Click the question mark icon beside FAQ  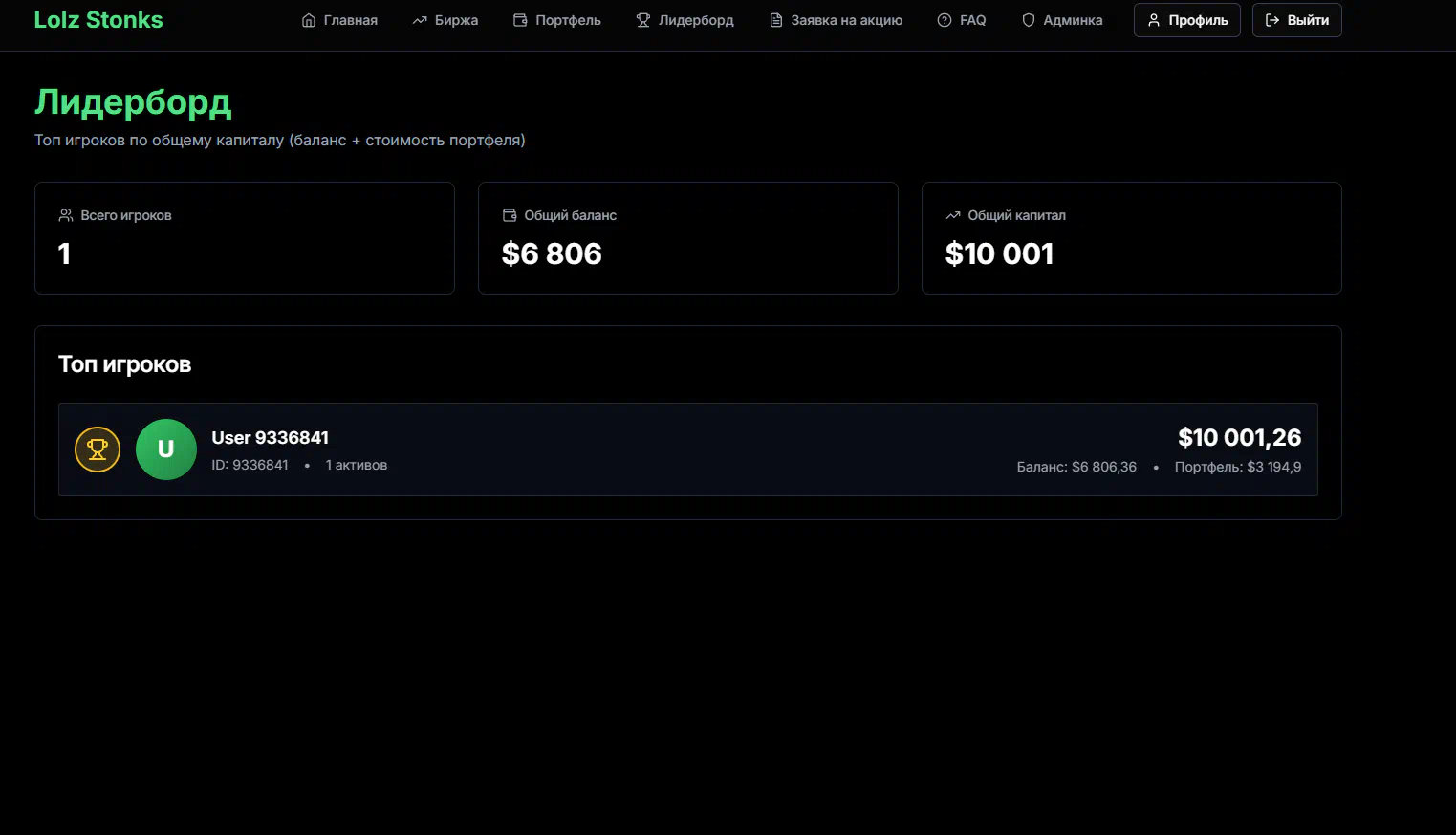click(945, 20)
